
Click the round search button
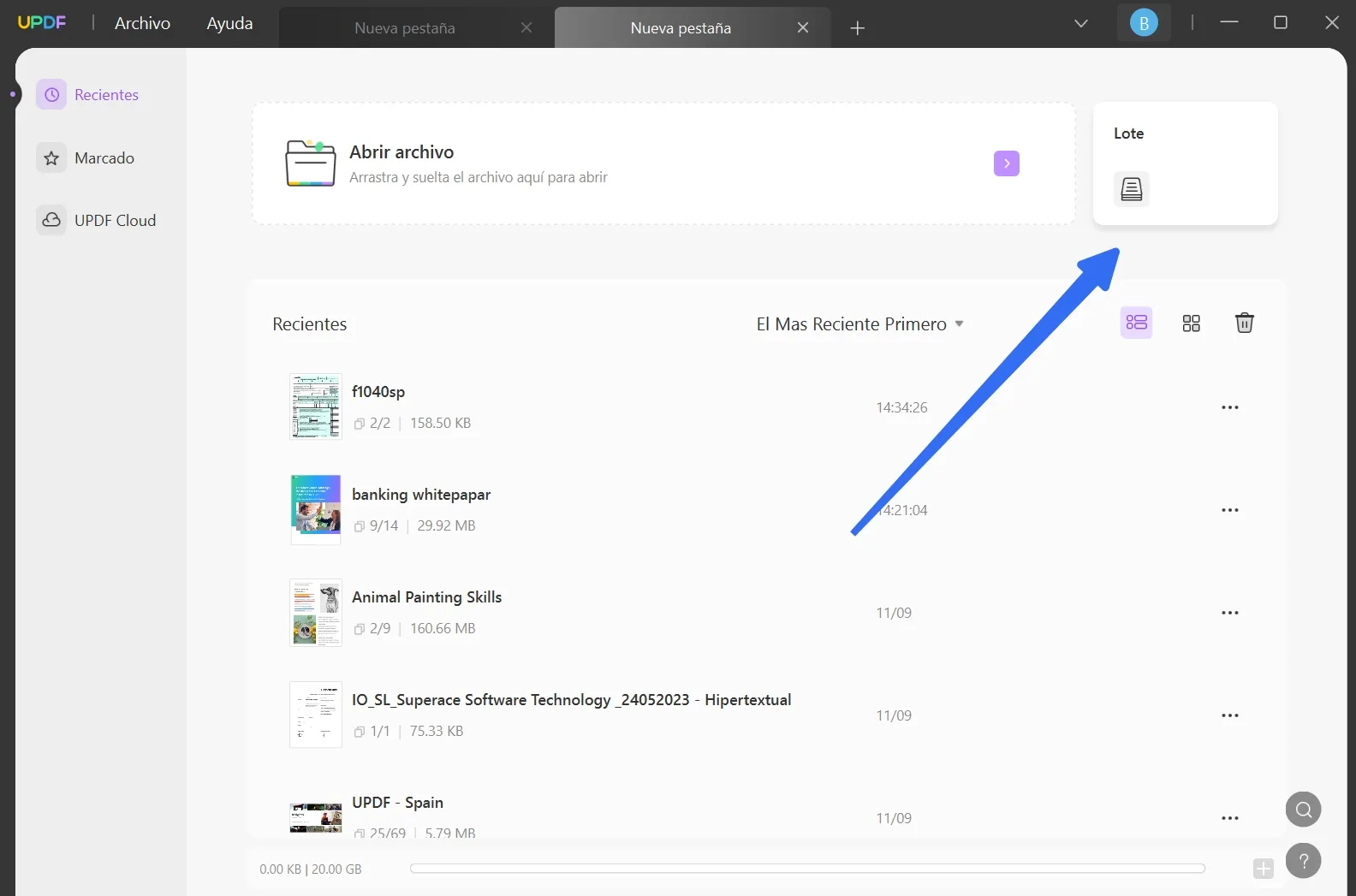[x=1303, y=809]
